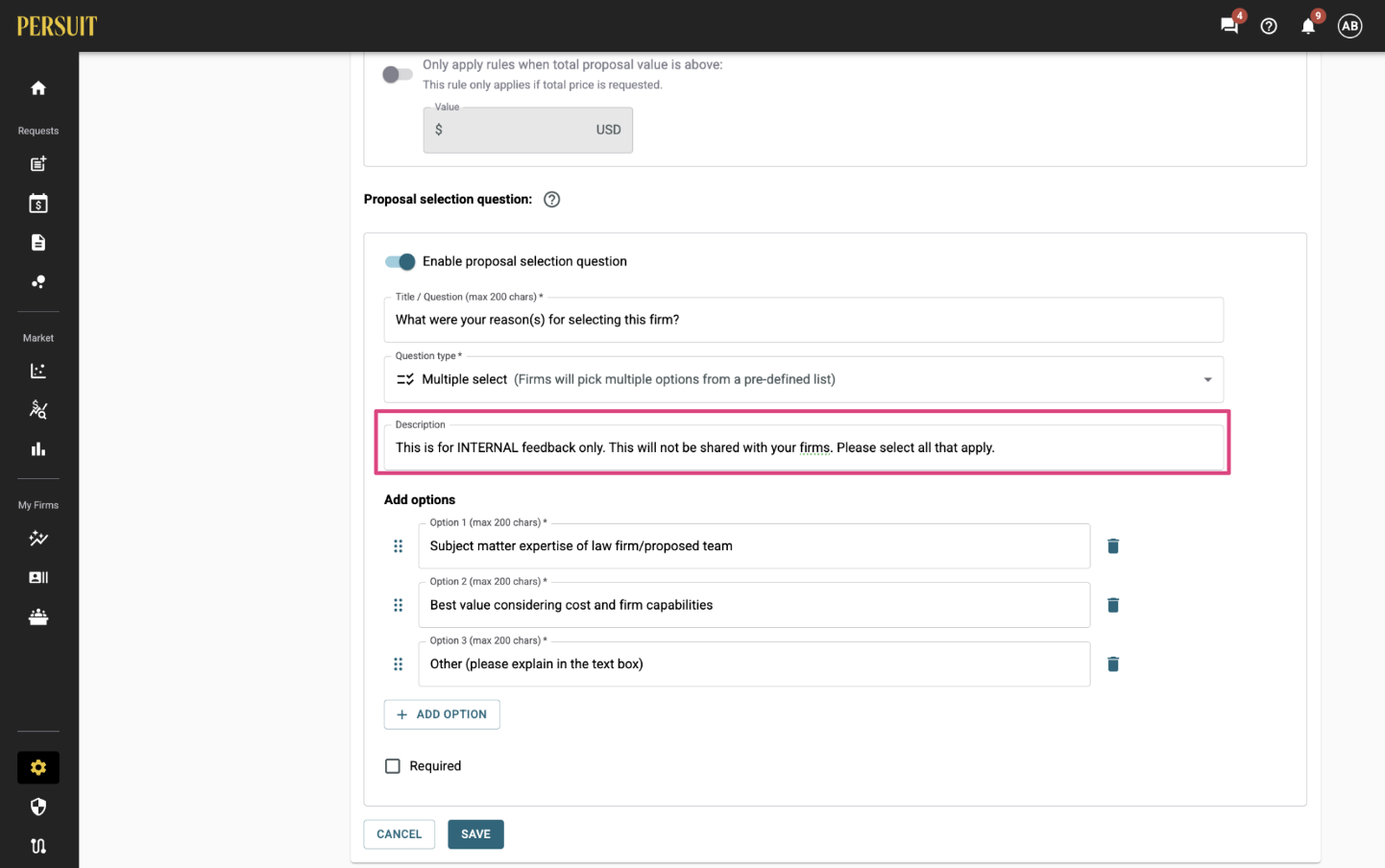Click drag handle for Option 3
Screen dimensions: 1385x868
(399, 664)
